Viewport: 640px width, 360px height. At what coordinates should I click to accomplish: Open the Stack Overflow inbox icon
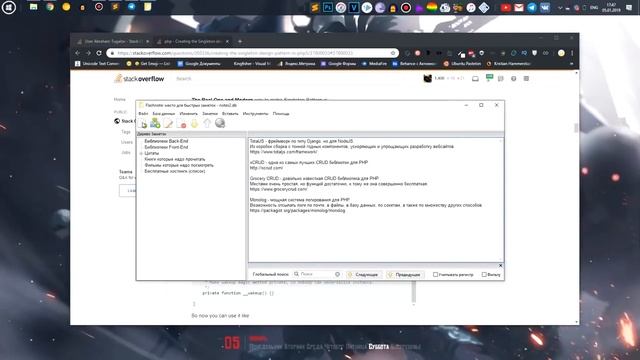(475, 78)
